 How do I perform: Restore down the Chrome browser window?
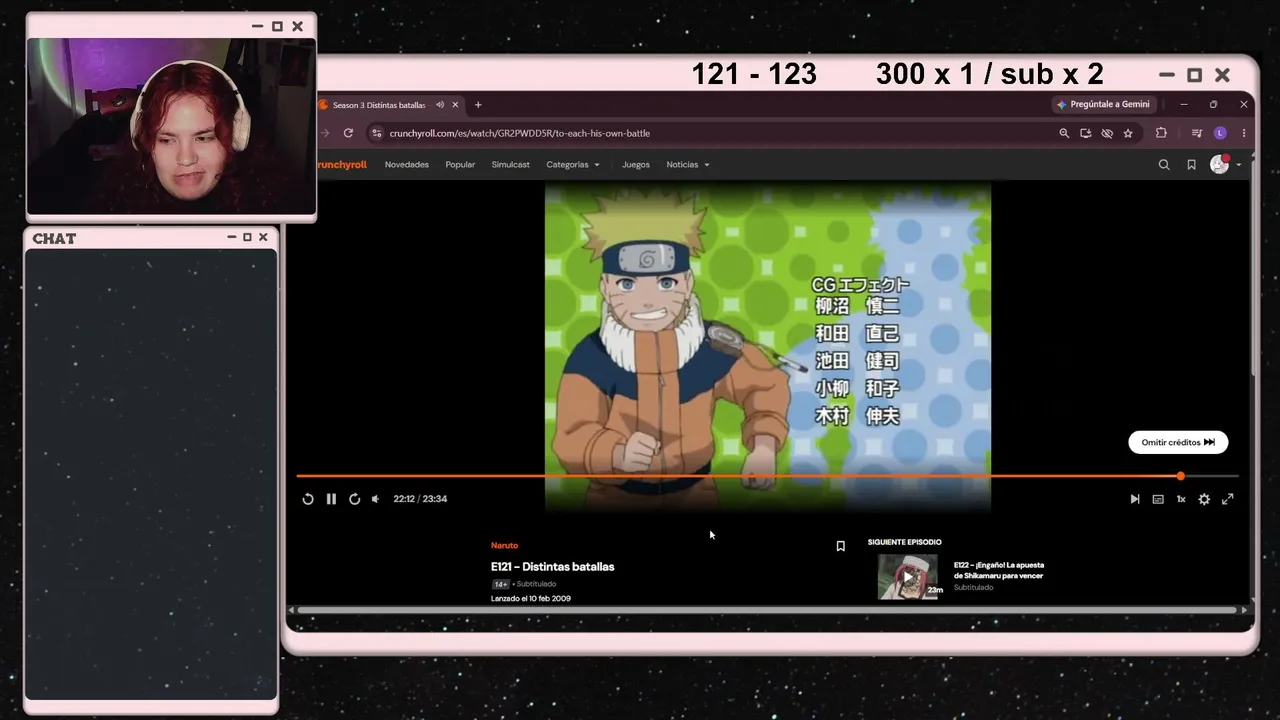[1213, 104]
